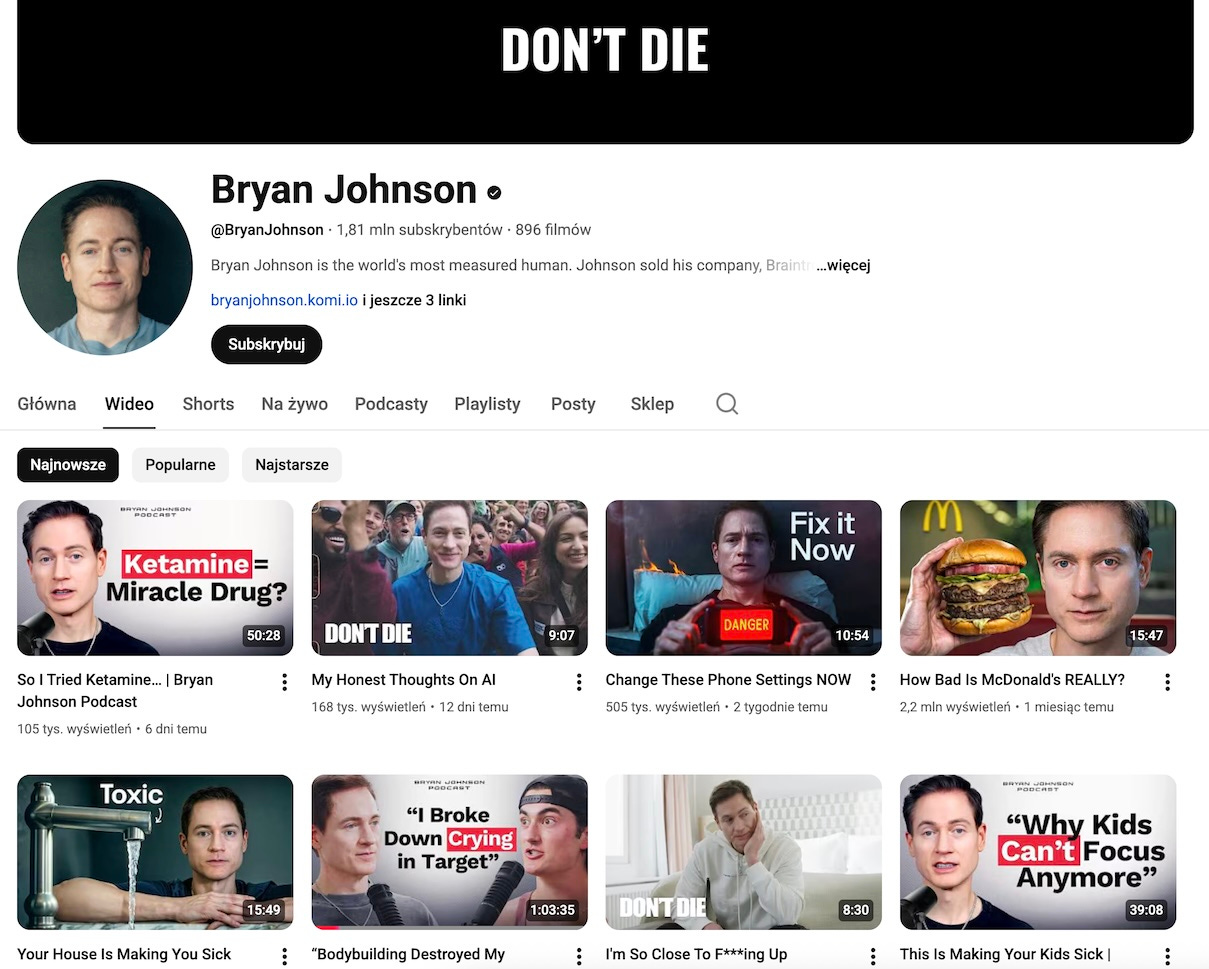Open options menu for Your House Is Making You Sick
The image size is (1209, 969).
tap(284, 957)
